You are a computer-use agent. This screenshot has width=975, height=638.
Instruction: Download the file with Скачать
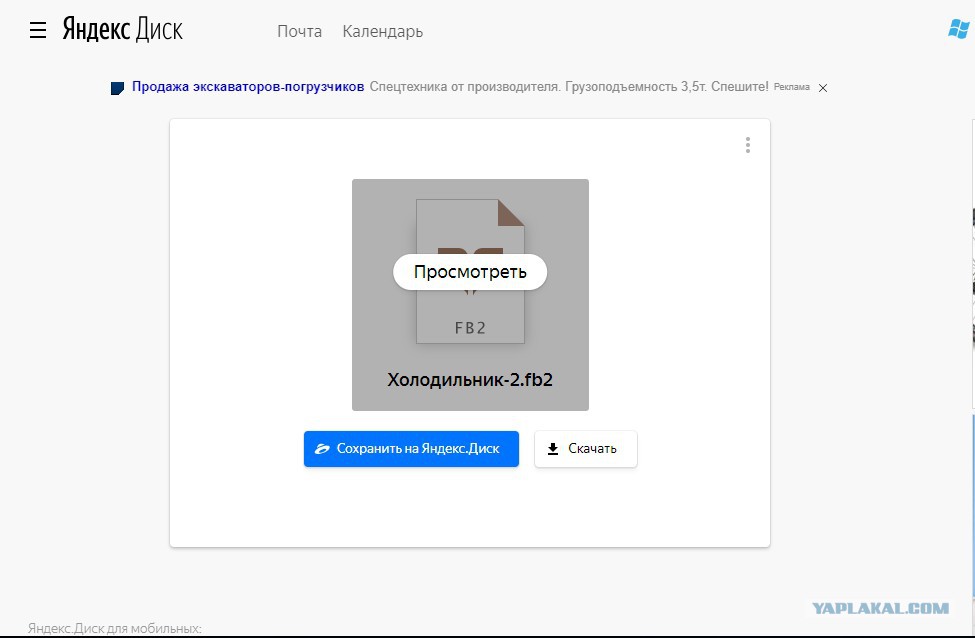pyautogui.click(x=586, y=449)
